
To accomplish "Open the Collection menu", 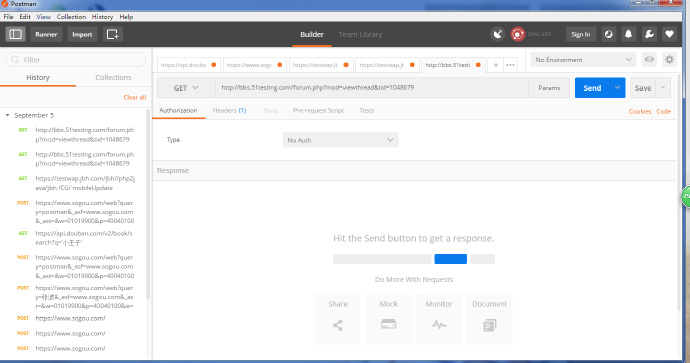I will 71,17.
